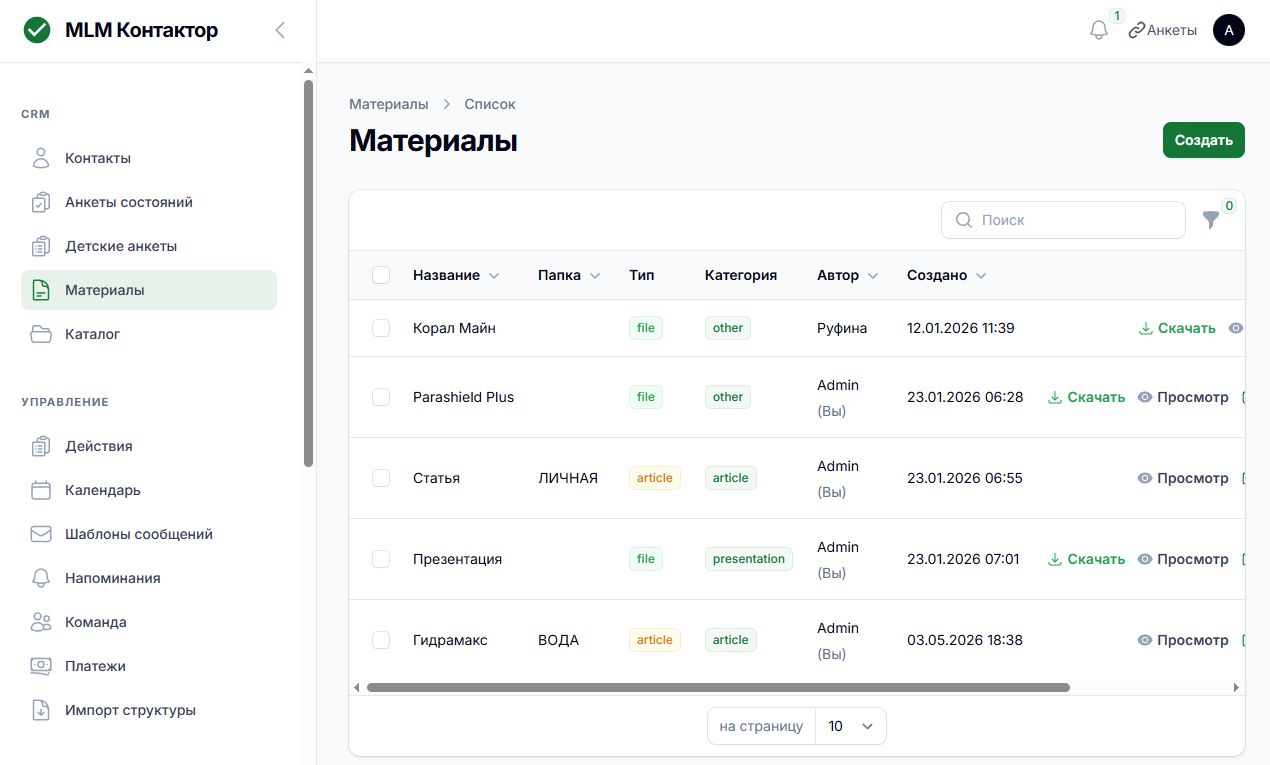Click the table's horizontal scrollbar thumb

coord(718,687)
